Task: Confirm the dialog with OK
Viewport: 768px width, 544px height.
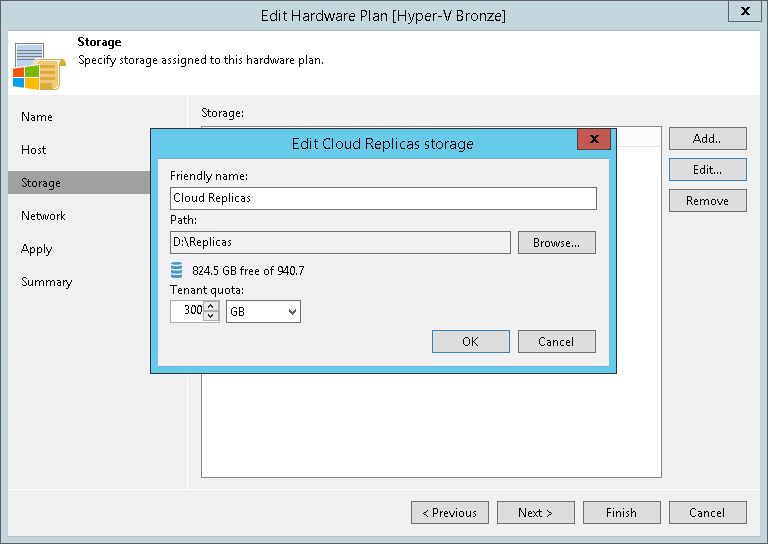Action: click(470, 342)
